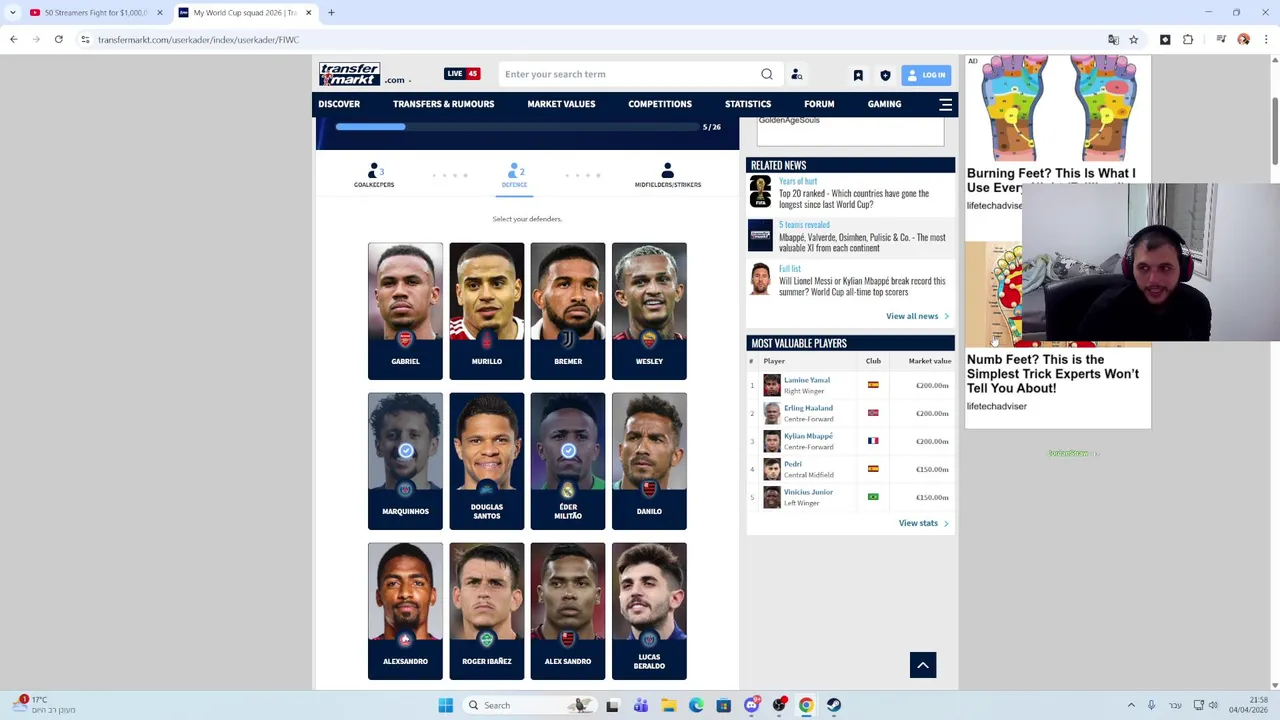Click the Enter your search term field

(x=630, y=74)
